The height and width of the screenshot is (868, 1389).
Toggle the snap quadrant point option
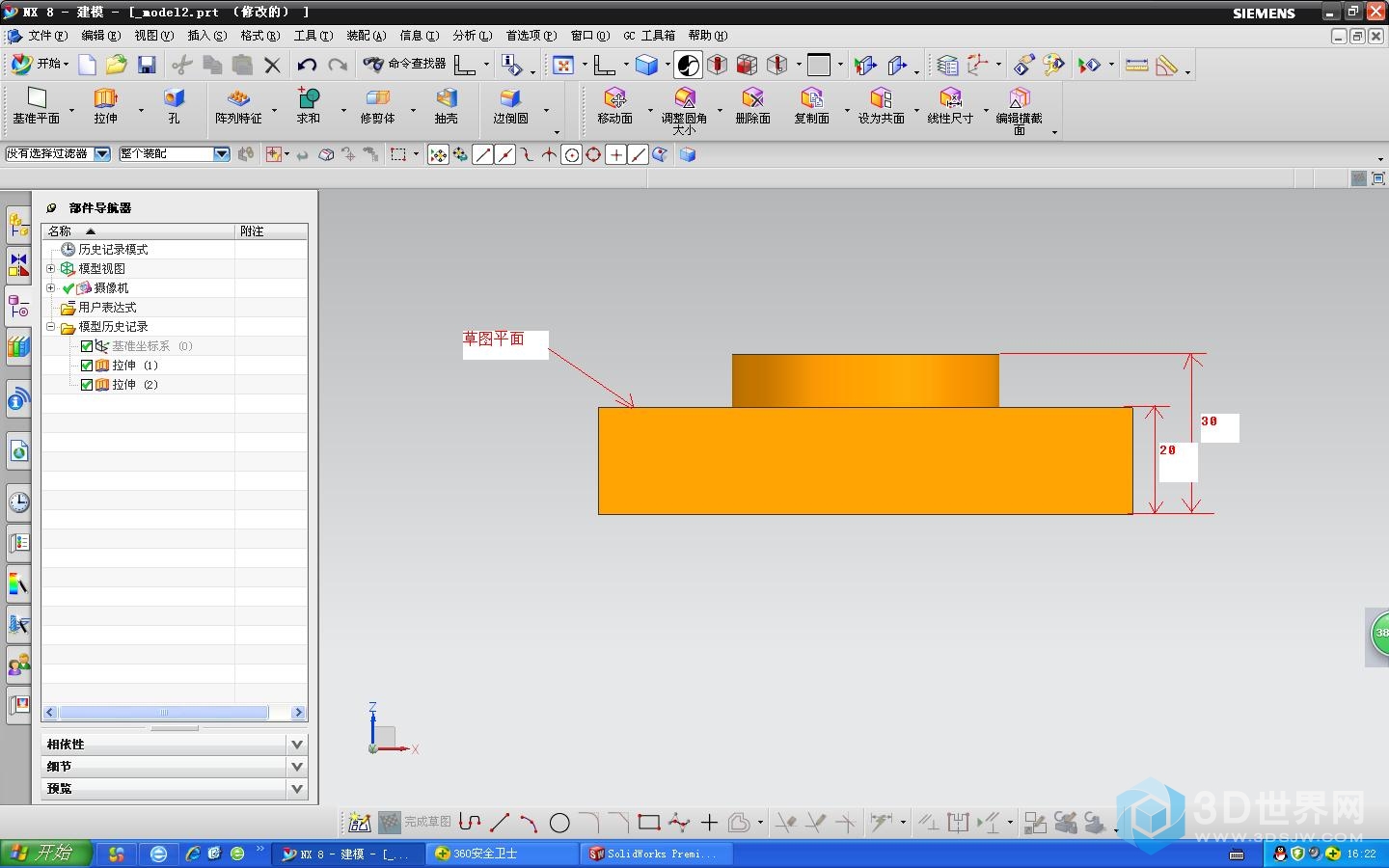pos(593,154)
